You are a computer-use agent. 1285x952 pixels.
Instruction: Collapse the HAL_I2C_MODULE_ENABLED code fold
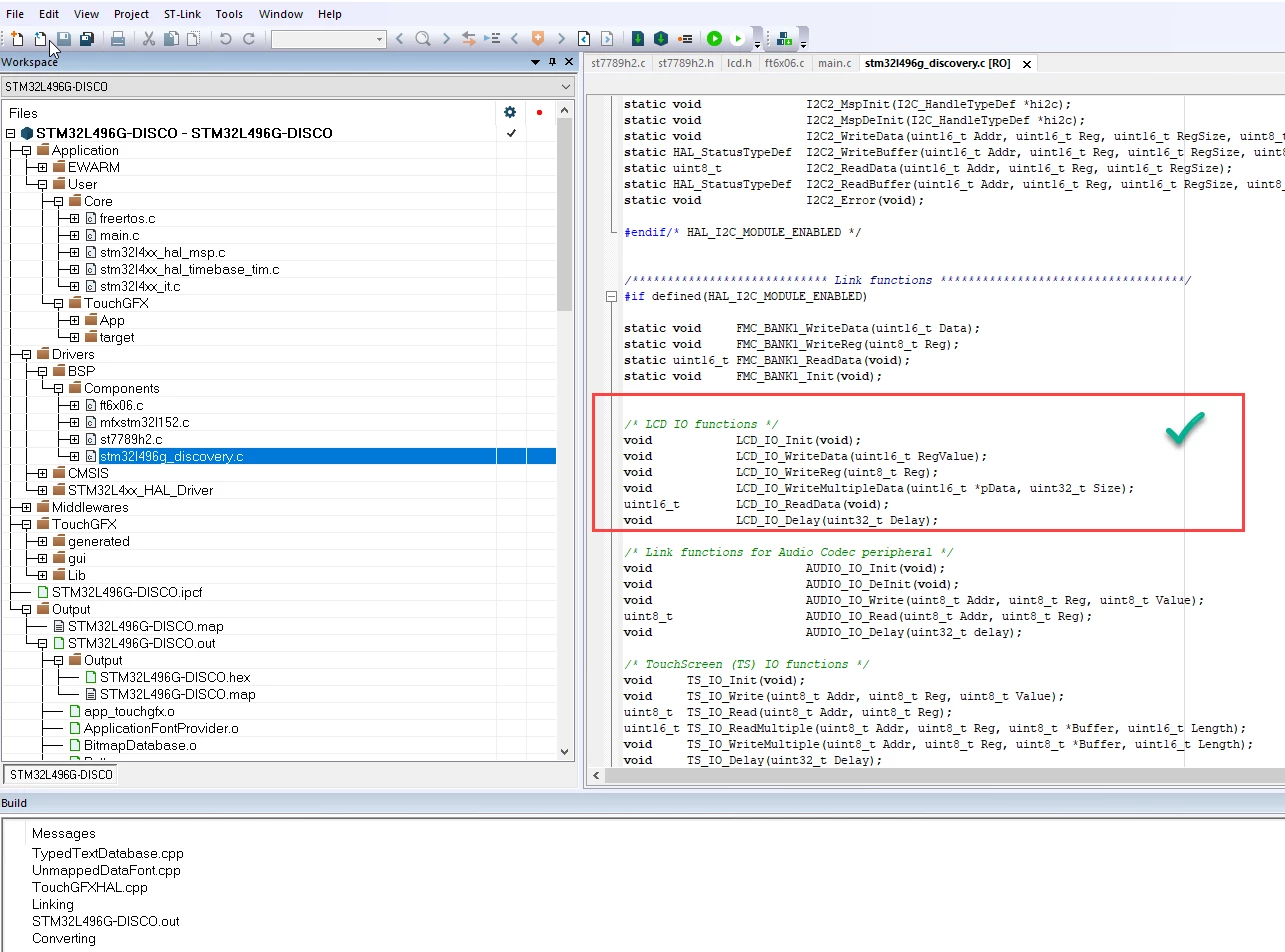612,297
